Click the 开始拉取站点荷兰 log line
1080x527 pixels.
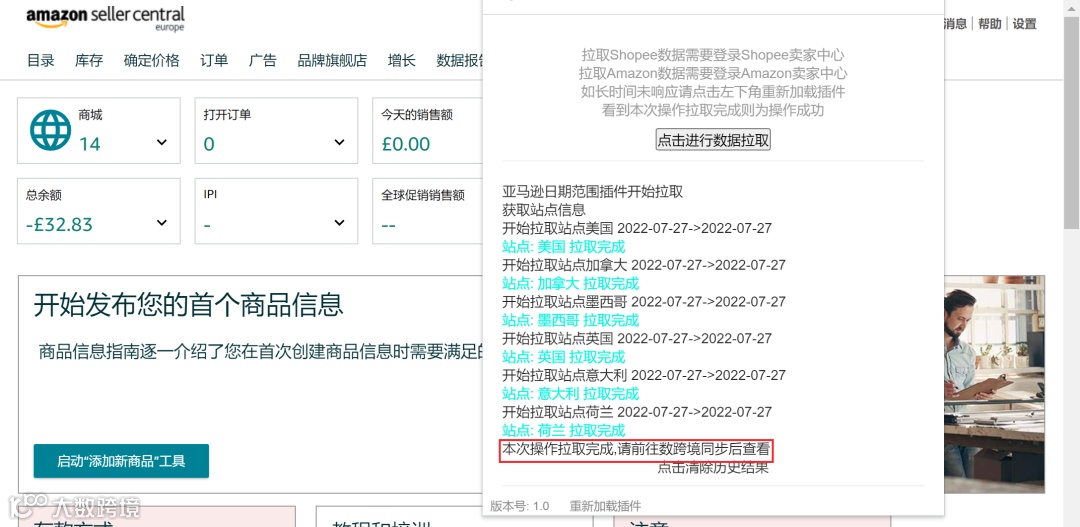pos(637,412)
